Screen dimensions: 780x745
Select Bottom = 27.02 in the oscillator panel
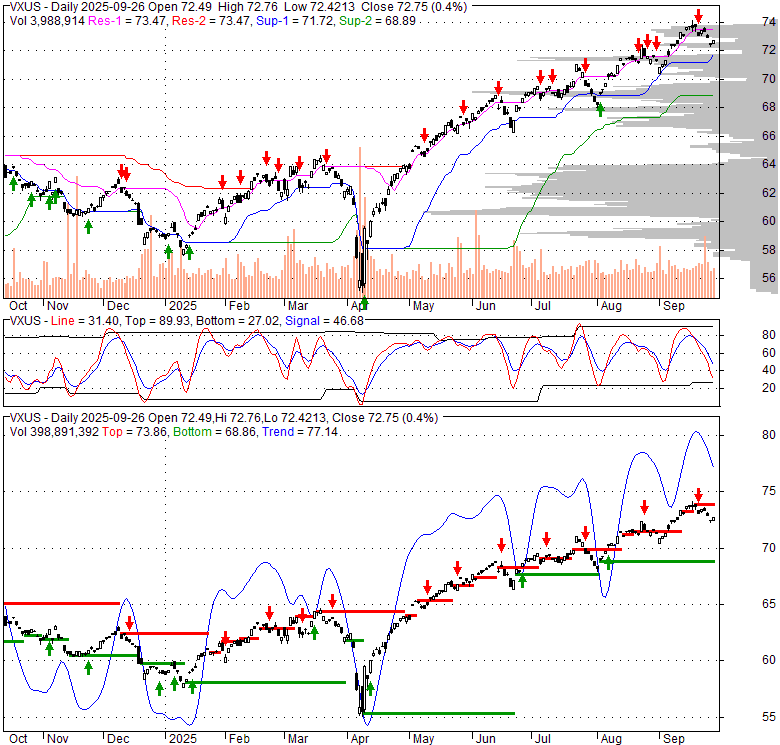point(238,321)
